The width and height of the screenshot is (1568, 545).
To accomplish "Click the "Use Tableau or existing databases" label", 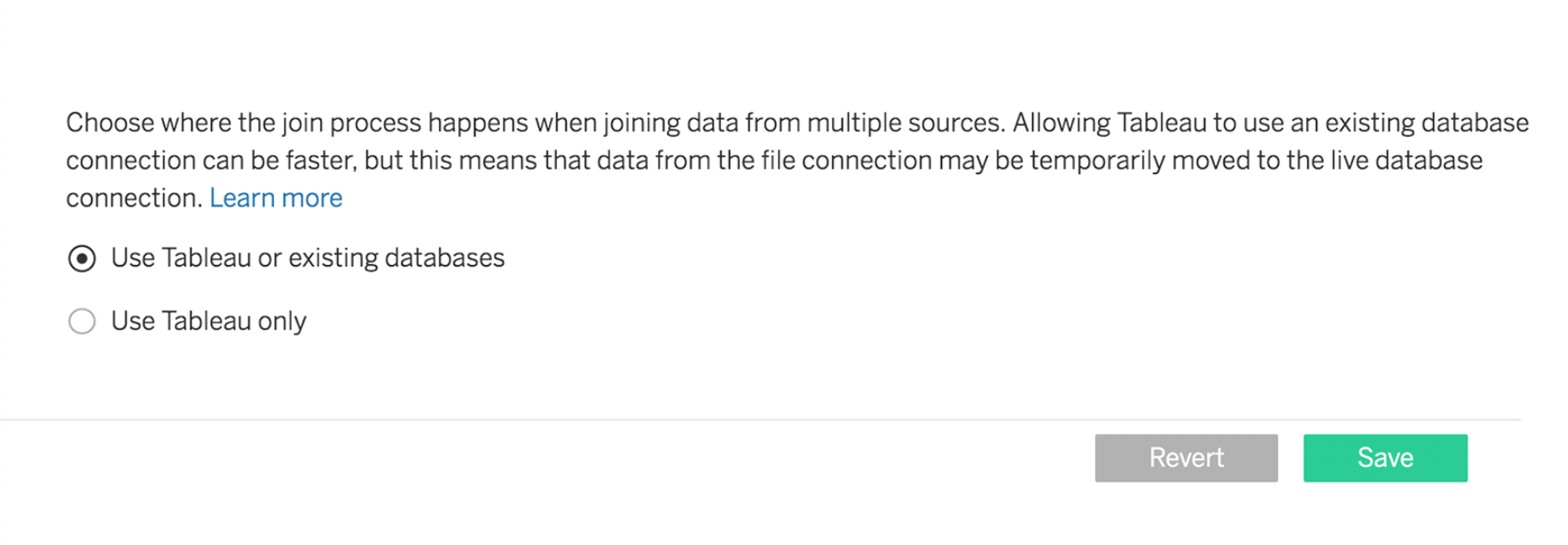I will tap(307, 258).
